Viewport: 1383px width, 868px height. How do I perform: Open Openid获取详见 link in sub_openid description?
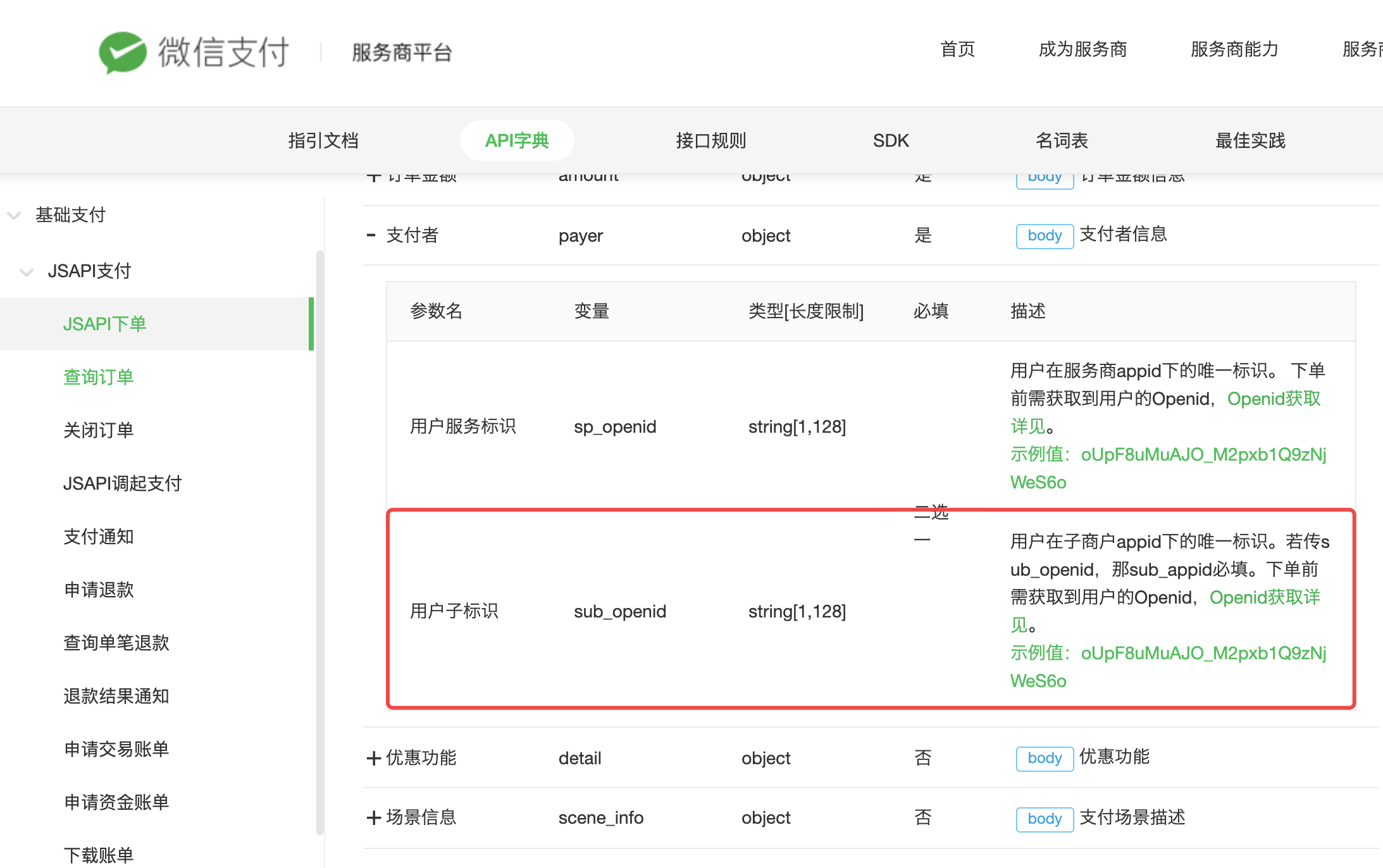pyautogui.click(x=1265, y=597)
